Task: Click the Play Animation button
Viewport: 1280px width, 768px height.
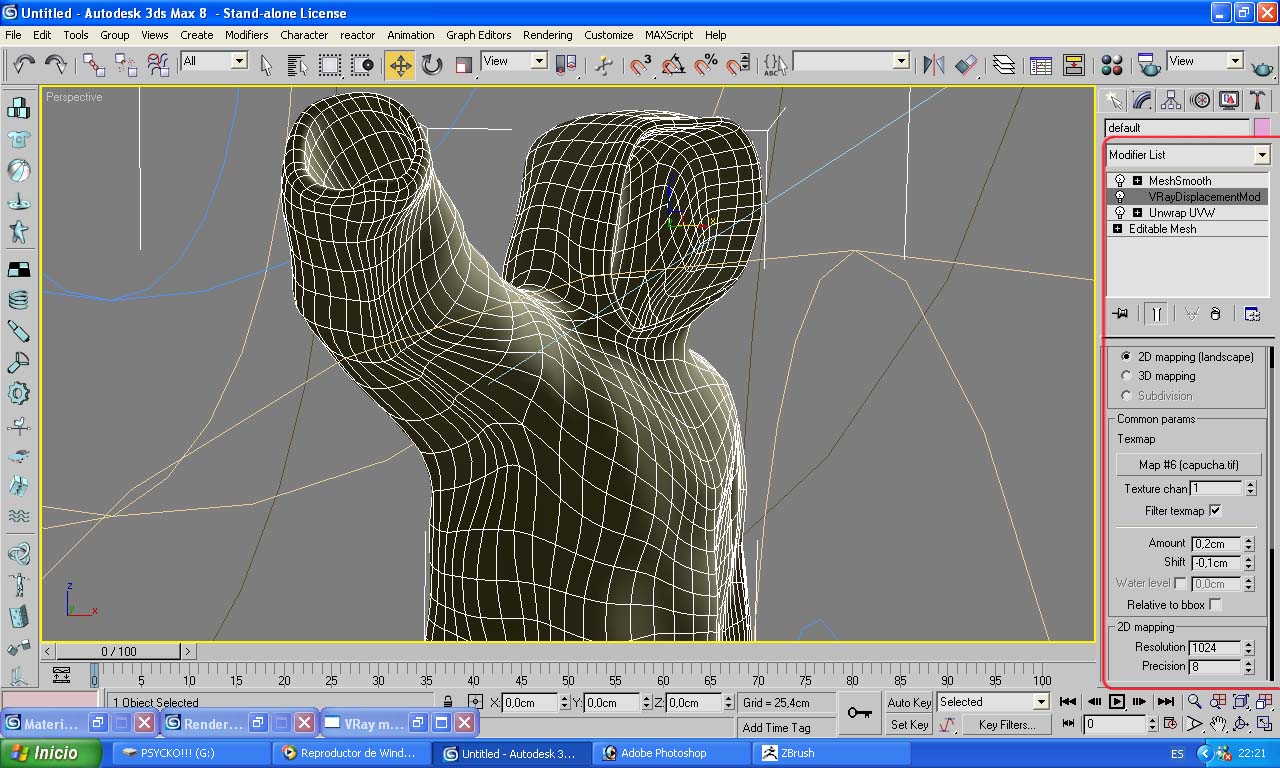Action: click(1117, 702)
